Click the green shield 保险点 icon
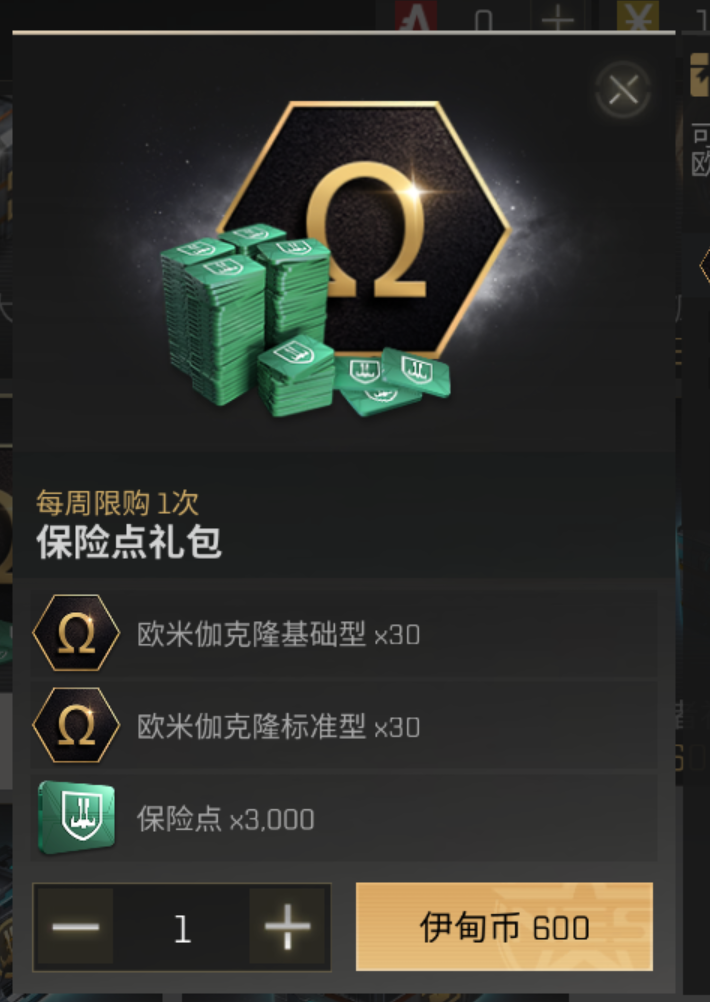 click(77, 817)
